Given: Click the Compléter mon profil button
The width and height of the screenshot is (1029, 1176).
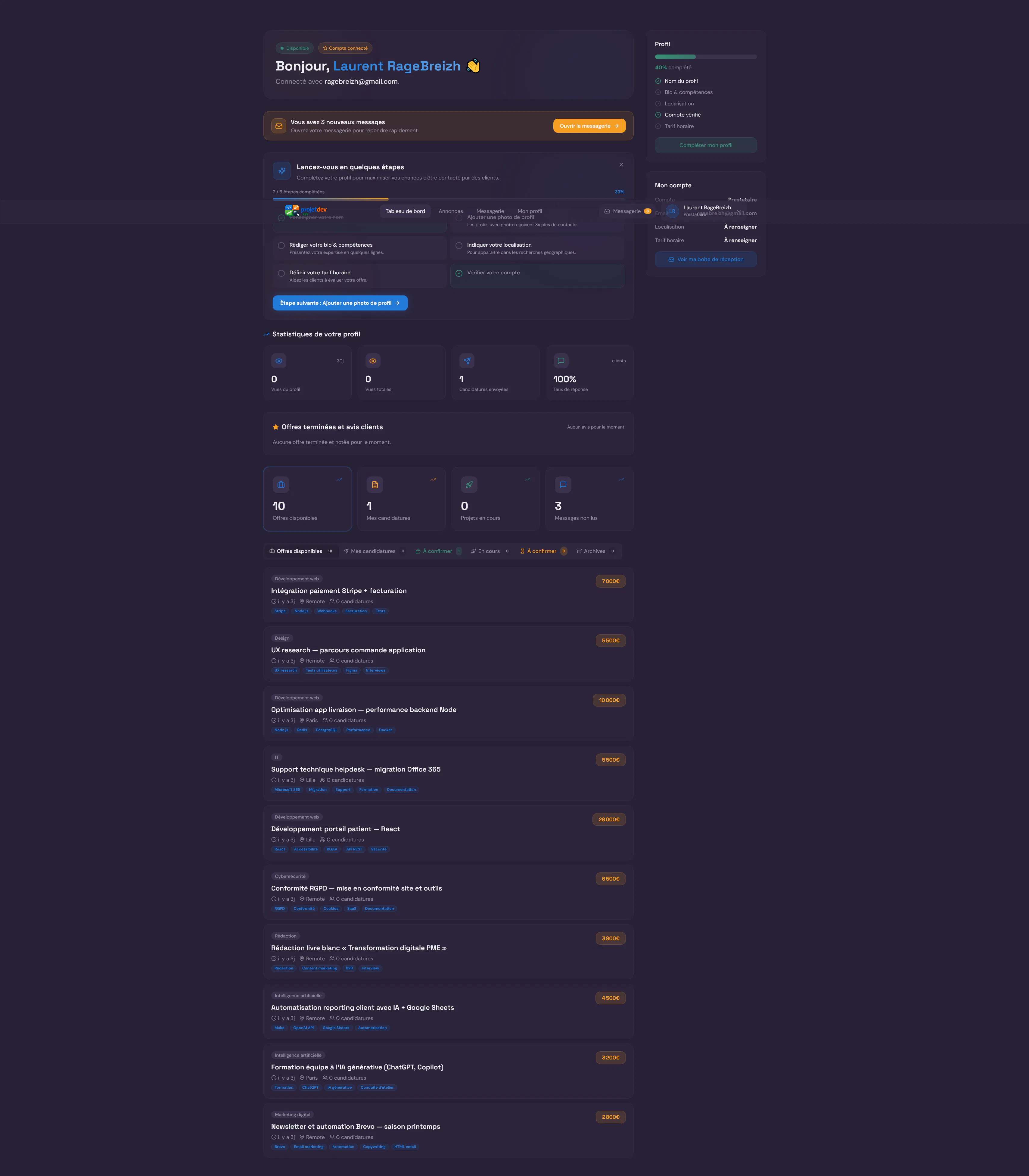Looking at the screenshot, I should tap(706, 145).
